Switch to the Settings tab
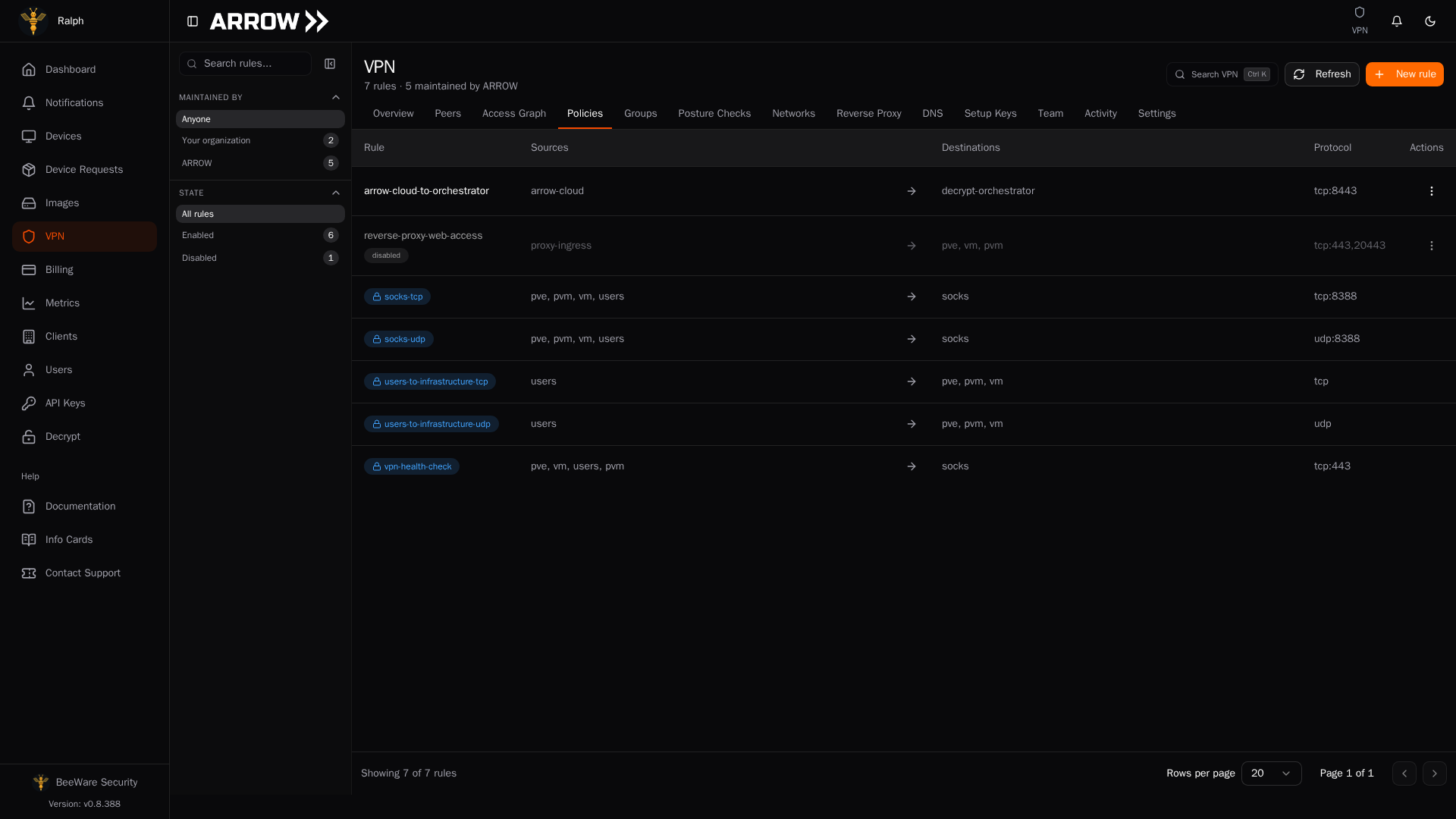This screenshot has height=819, width=1456. (x=1156, y=114)
